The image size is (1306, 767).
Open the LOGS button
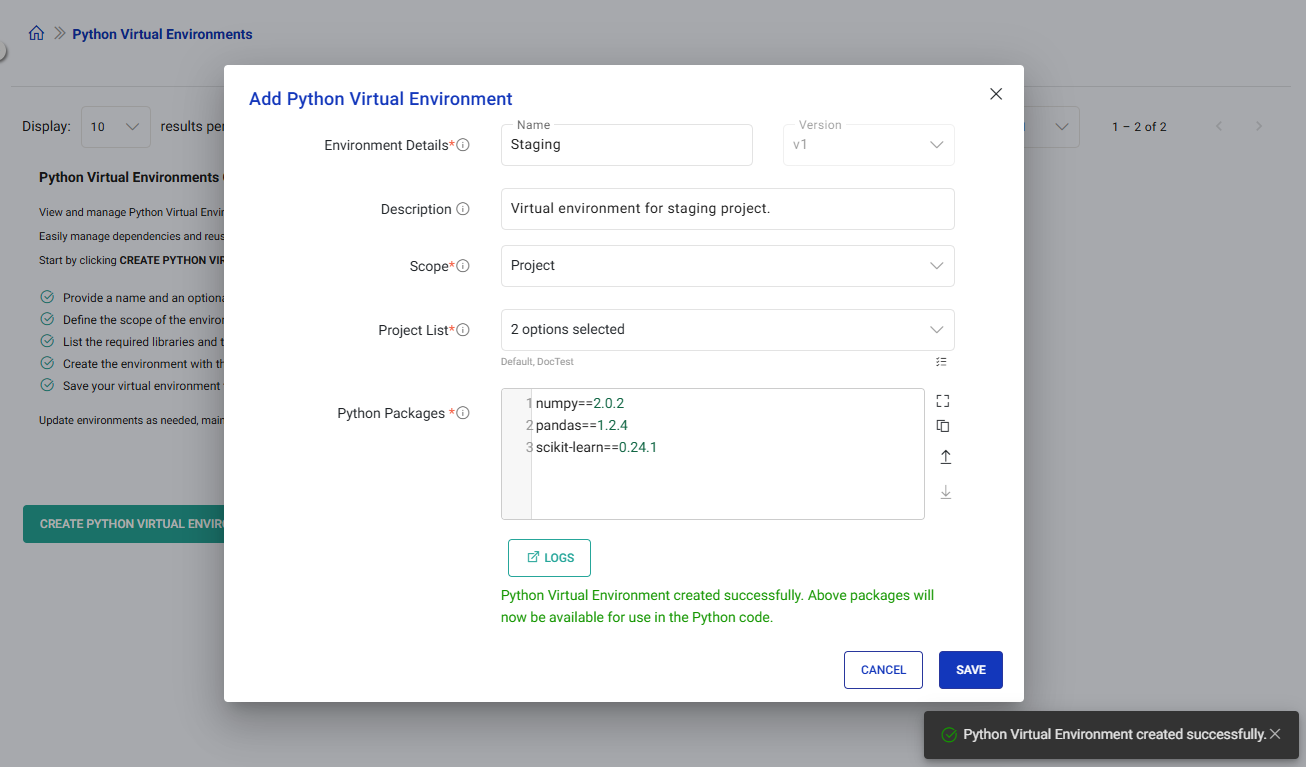coord(549,558)
